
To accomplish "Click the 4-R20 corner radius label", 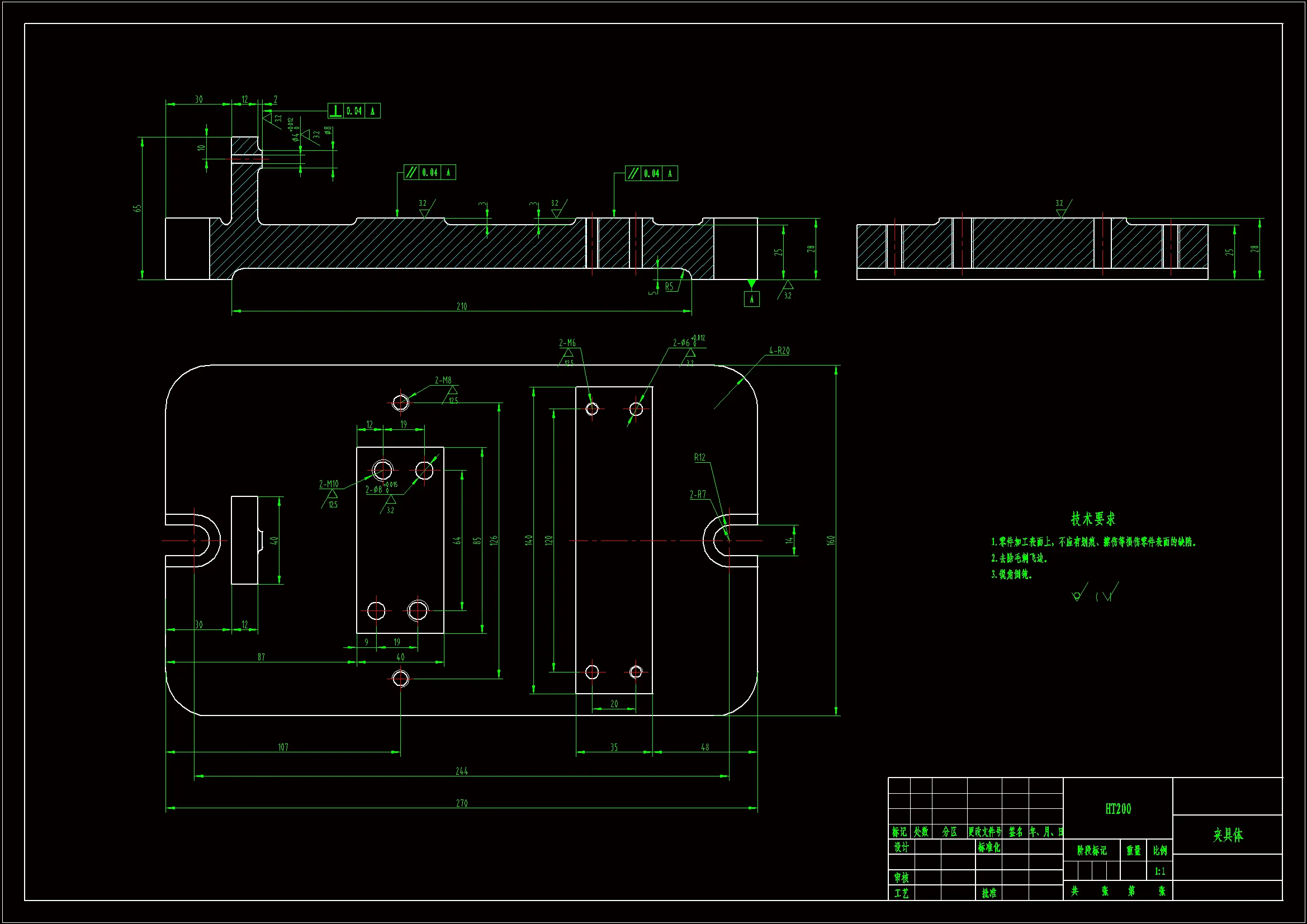I will click(x=779, y=351).
